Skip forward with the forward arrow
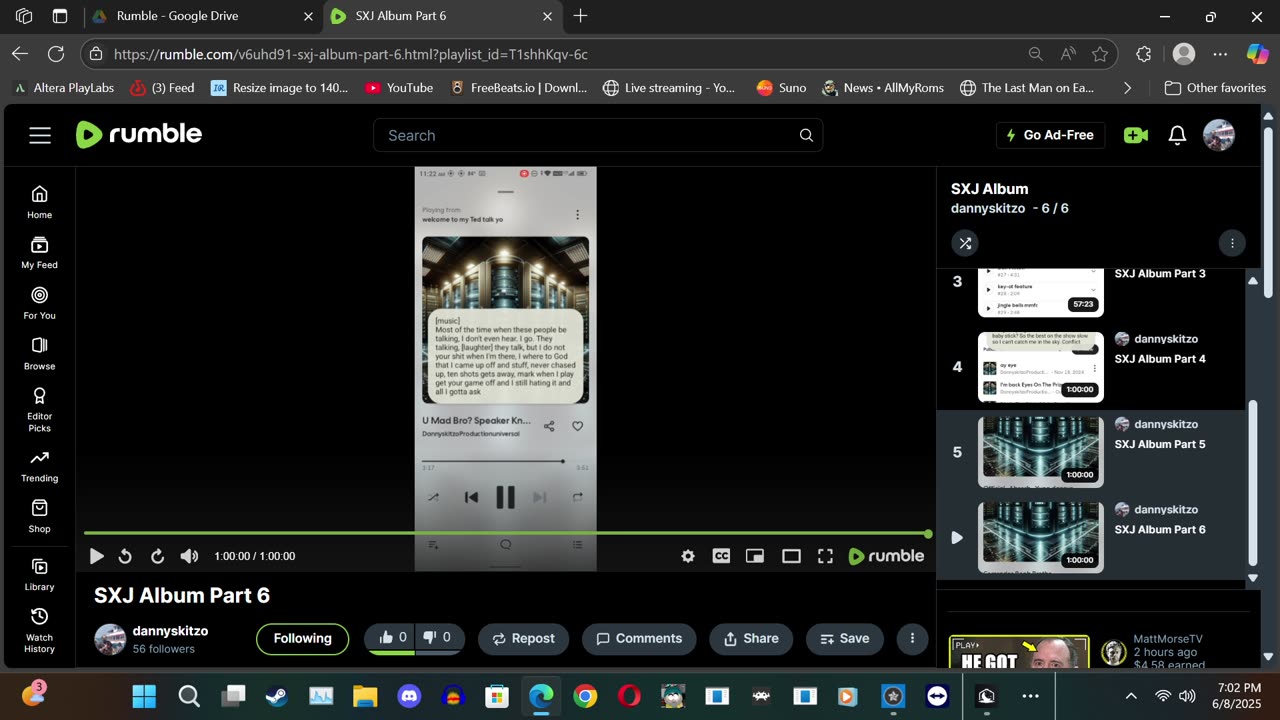This screenshot has width=1280, height=720. pos(157,556)
